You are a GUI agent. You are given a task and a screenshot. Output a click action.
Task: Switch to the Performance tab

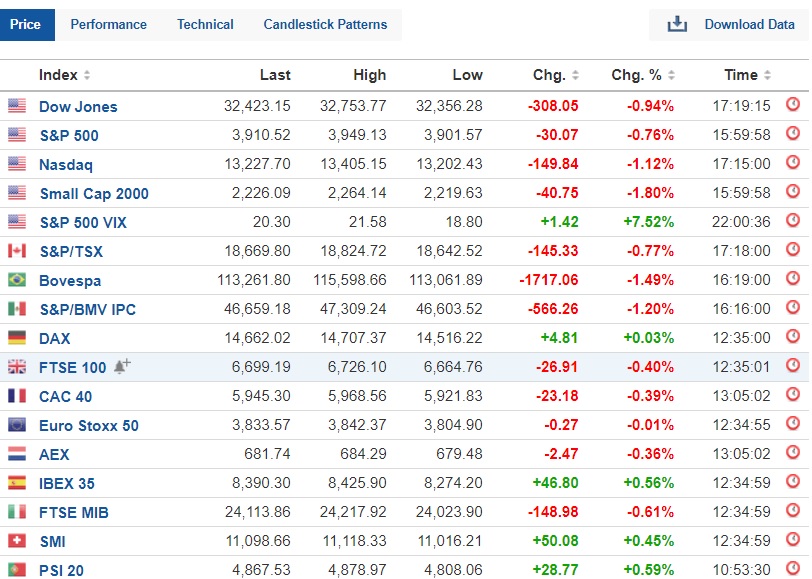(108, 24)
